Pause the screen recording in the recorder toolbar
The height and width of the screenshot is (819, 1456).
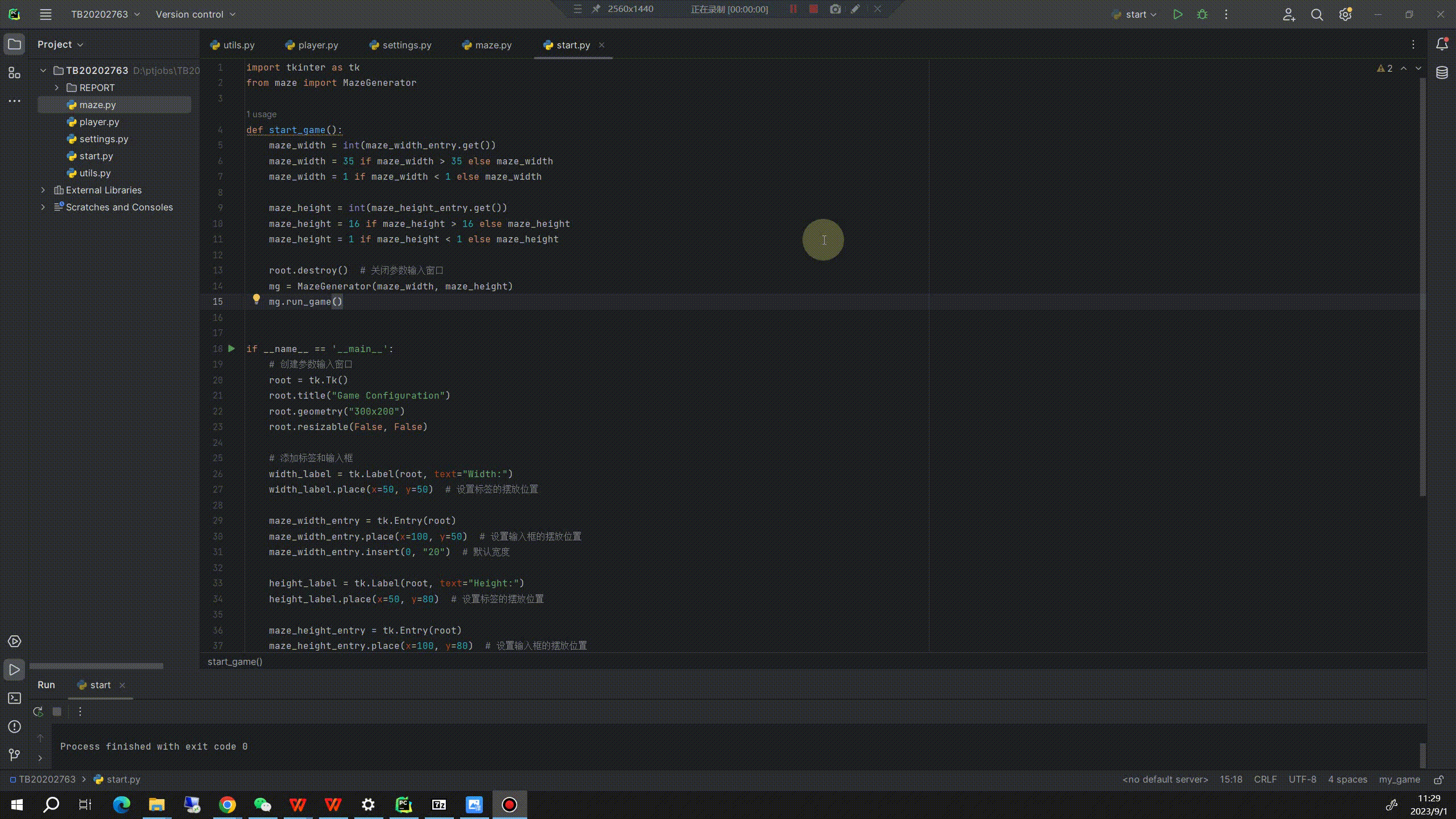click(x=793, y=9)
